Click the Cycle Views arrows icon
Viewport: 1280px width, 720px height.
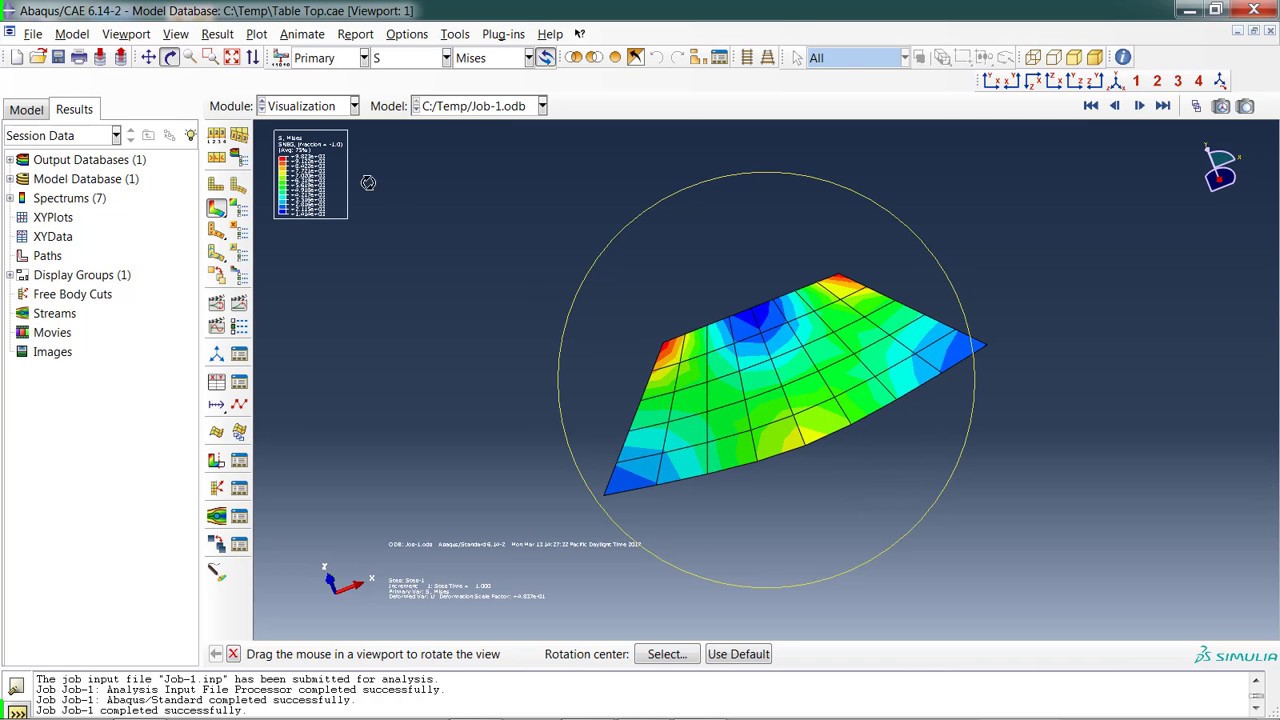(252, 58)
